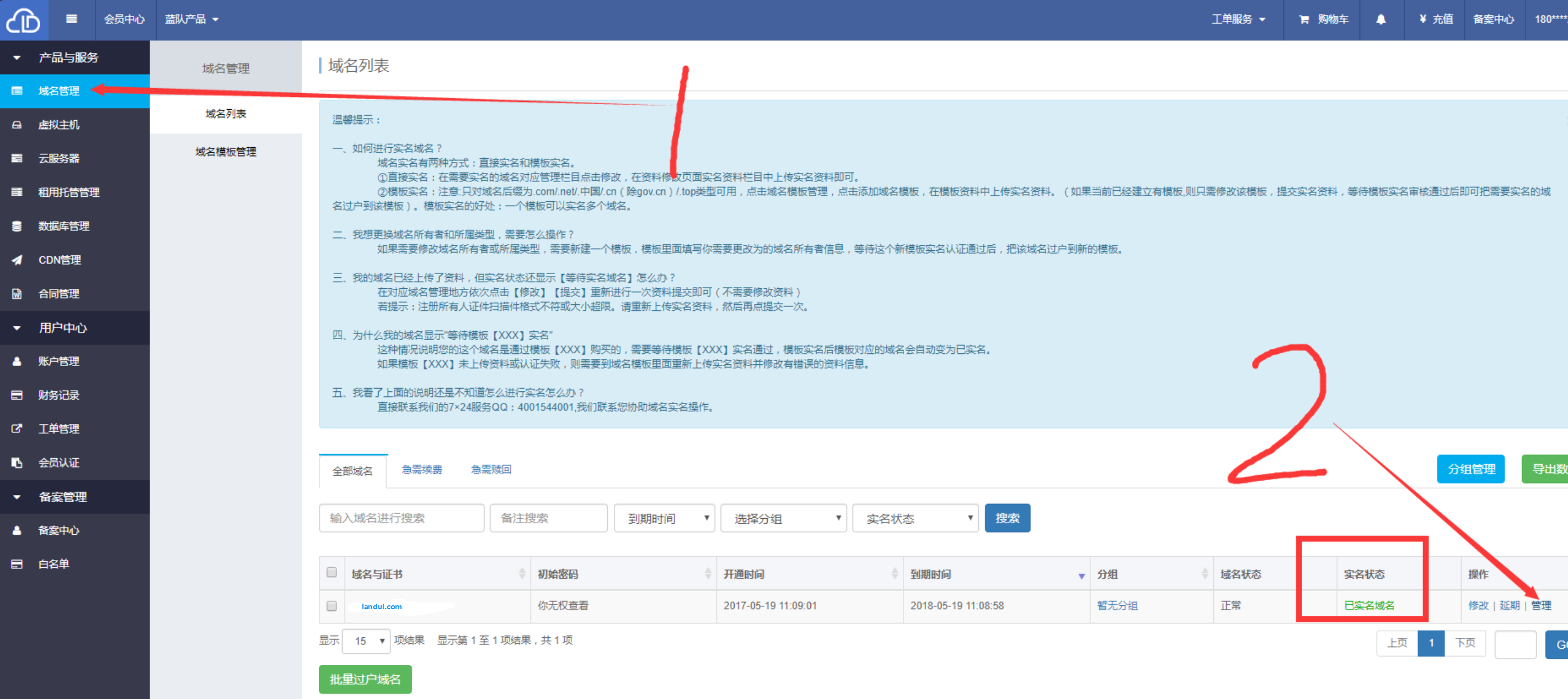Click the cloud logo icon

[x=23, y=20]
